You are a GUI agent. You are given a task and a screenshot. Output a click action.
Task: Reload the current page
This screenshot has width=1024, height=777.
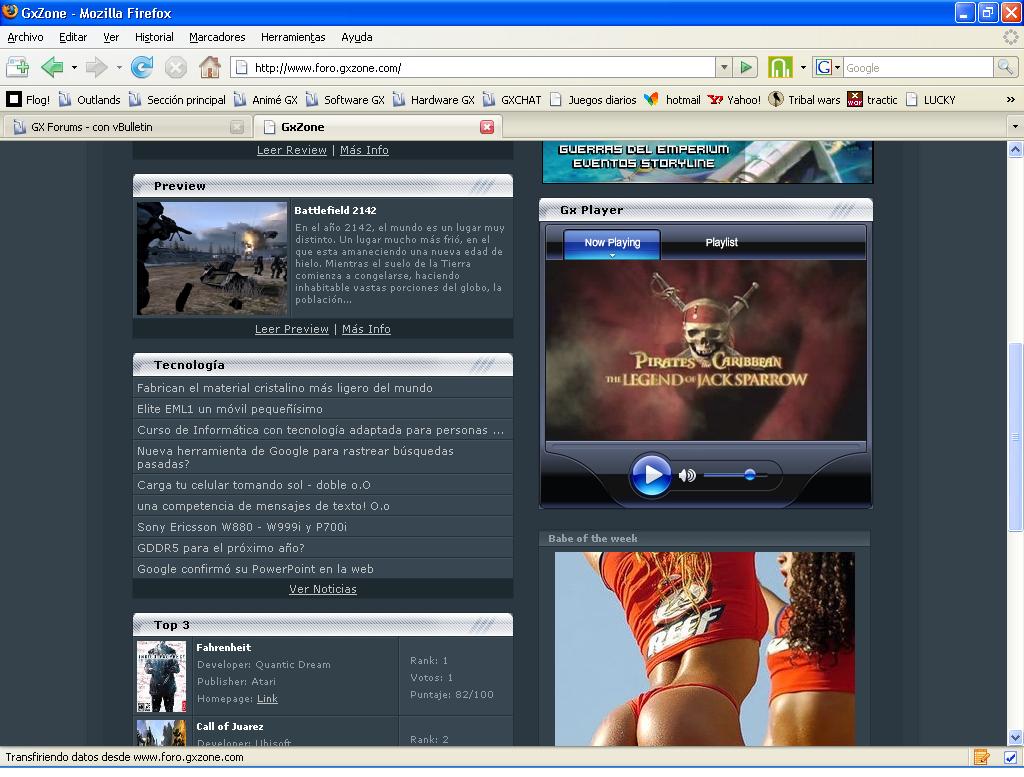142,67
